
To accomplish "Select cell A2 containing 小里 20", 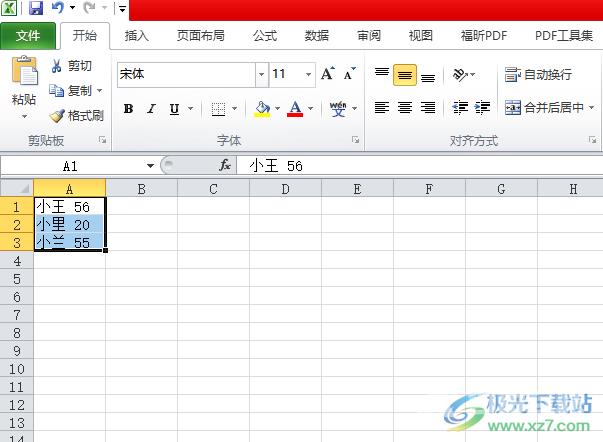I will click(70, 224).
